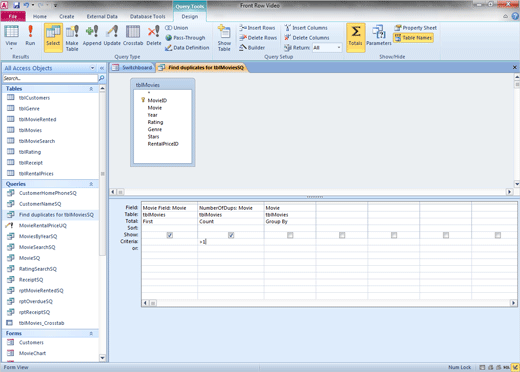Collapse the navigation pane shutter button

(102, 68)
